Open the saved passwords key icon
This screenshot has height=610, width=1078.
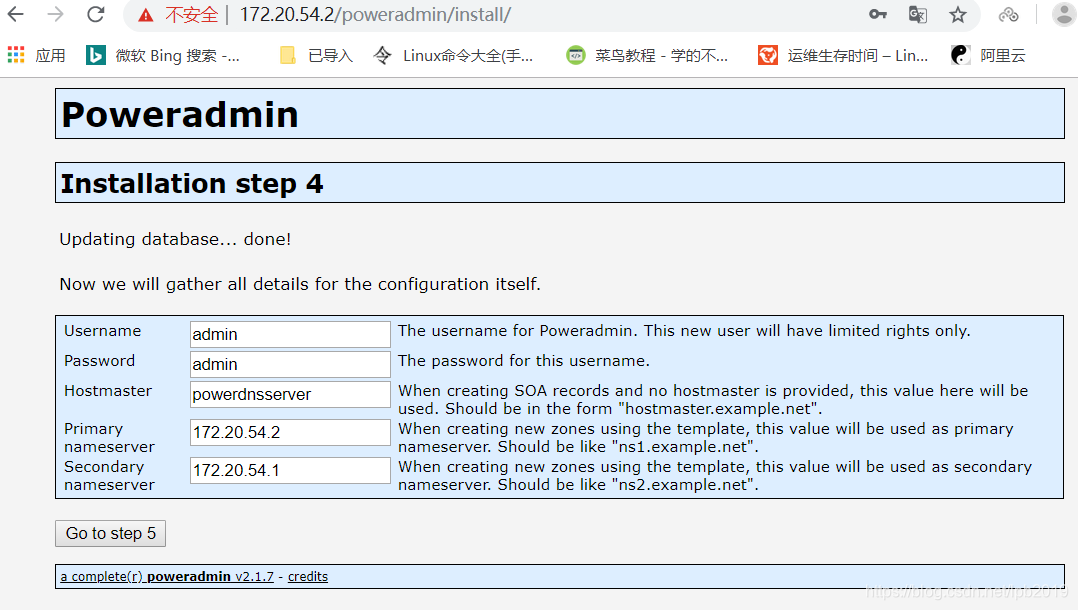[878, 14]
